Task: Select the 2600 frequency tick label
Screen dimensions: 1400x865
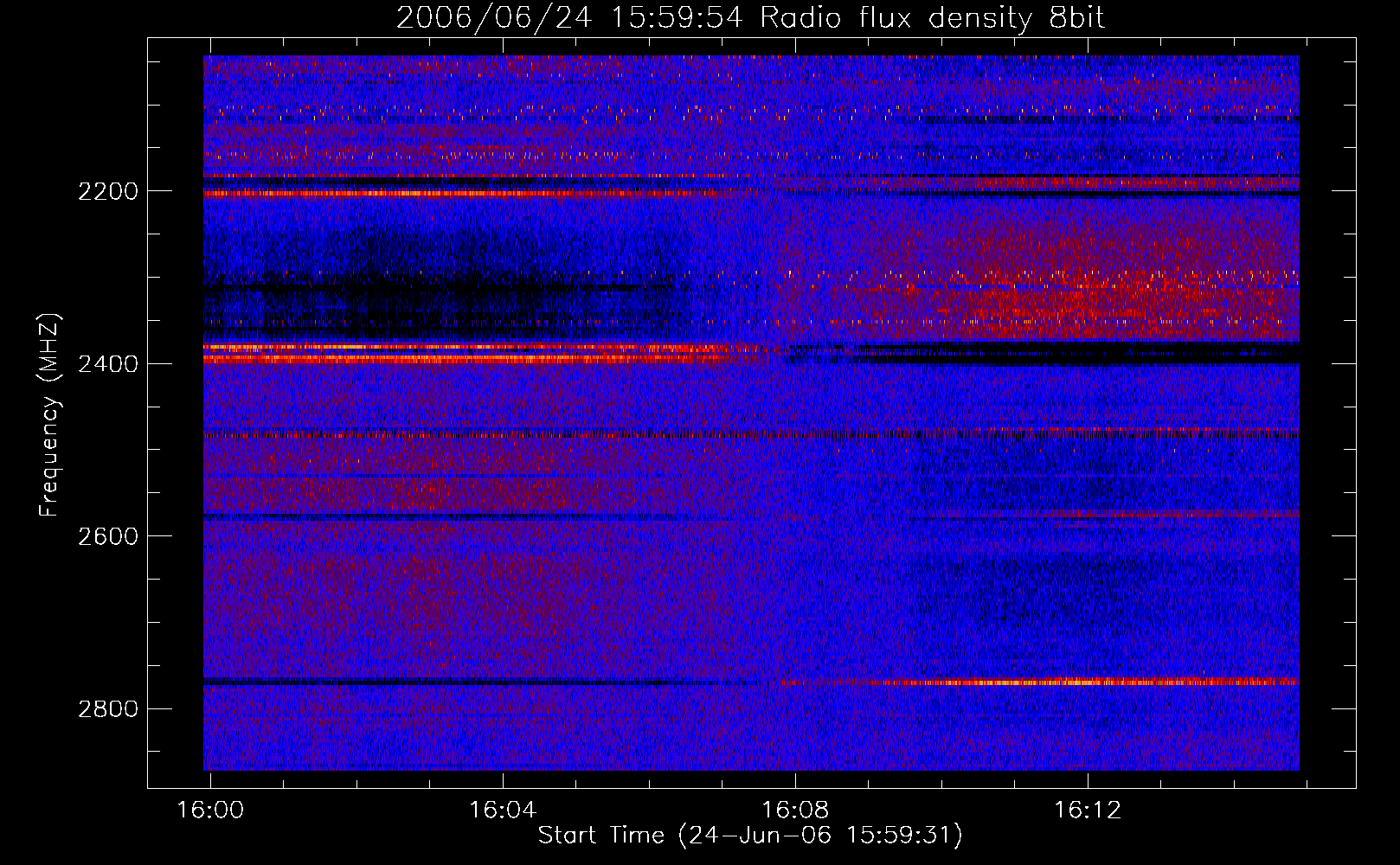Action: tap(108, 536)
